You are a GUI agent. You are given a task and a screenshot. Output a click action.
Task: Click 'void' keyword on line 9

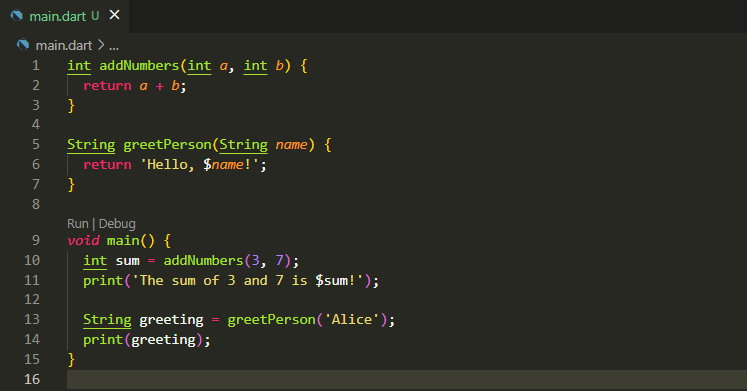(x=83, y=240)
